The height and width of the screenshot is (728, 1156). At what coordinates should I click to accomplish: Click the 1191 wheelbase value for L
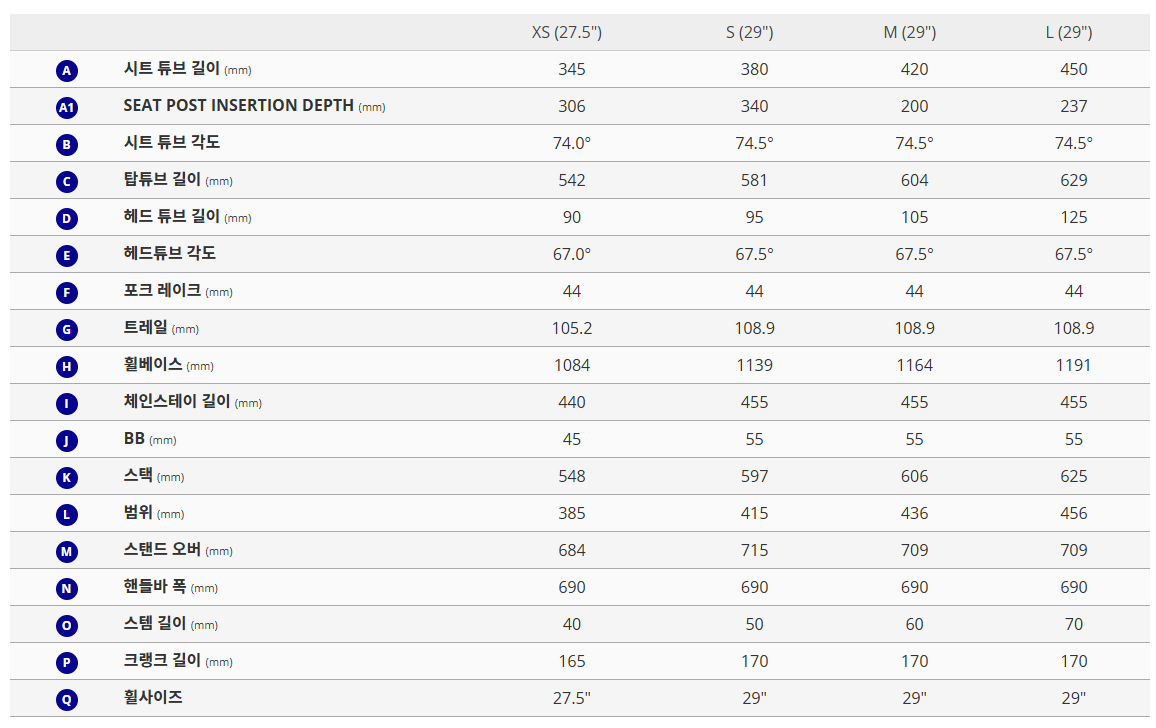(x=1073, y=365)
